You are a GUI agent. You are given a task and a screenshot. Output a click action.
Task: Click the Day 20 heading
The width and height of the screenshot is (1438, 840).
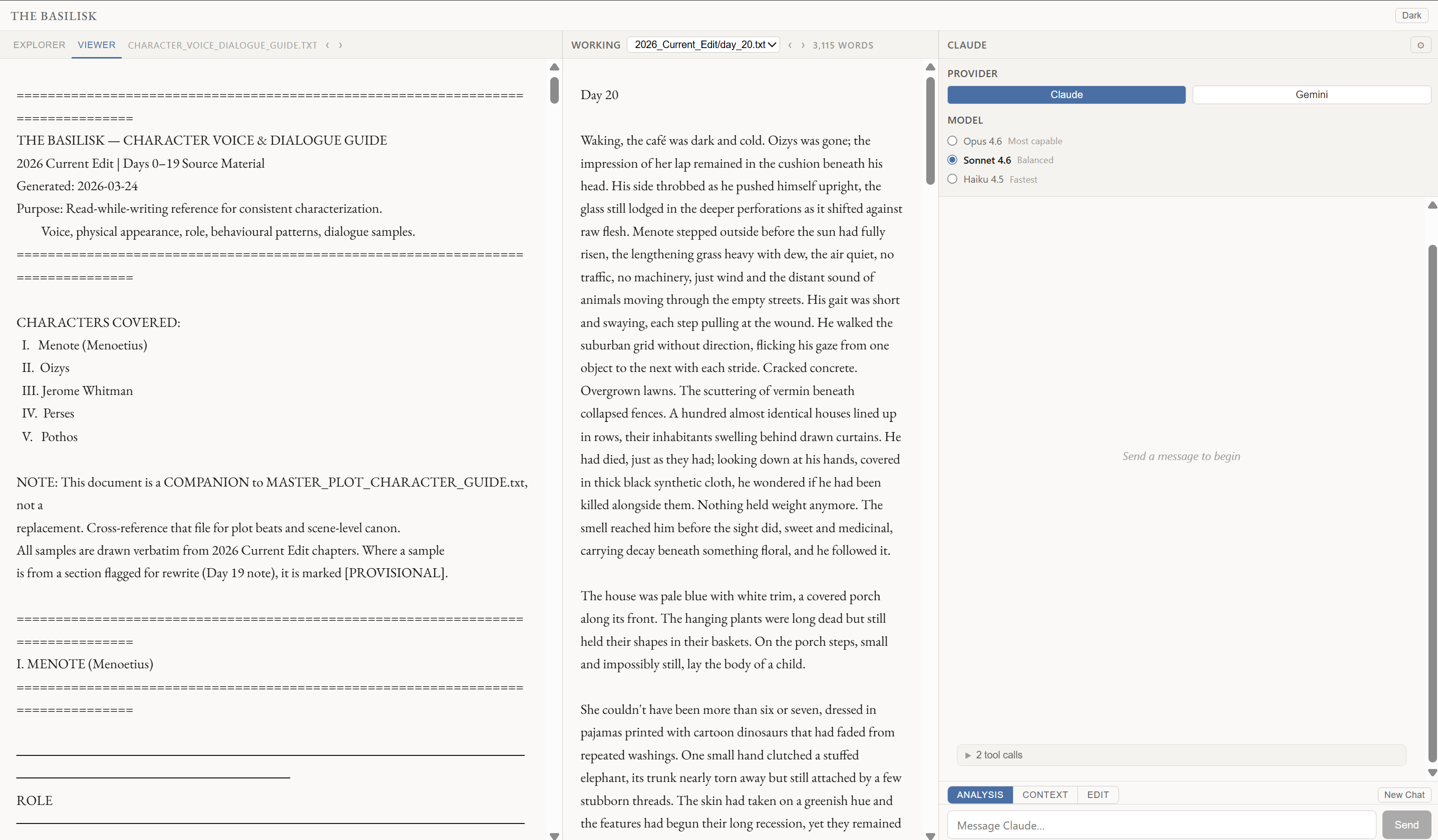599,95
